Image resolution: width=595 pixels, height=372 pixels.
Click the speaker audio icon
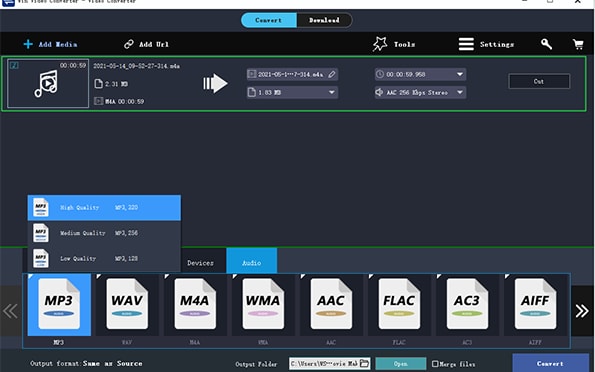pos(379,92)
